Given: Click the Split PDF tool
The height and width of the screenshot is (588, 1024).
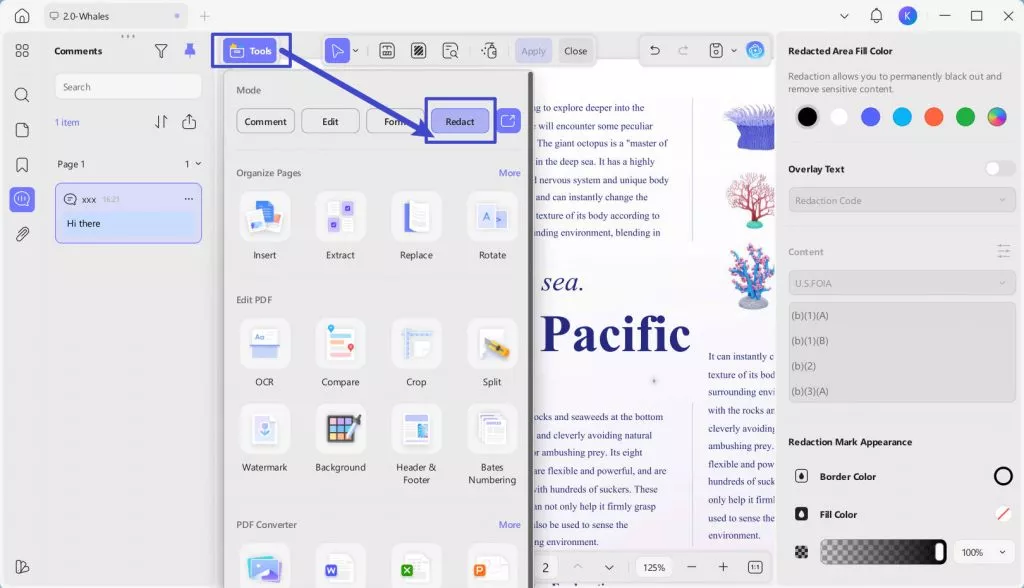Looking at the screenshot, I should [x=492, y=344].
